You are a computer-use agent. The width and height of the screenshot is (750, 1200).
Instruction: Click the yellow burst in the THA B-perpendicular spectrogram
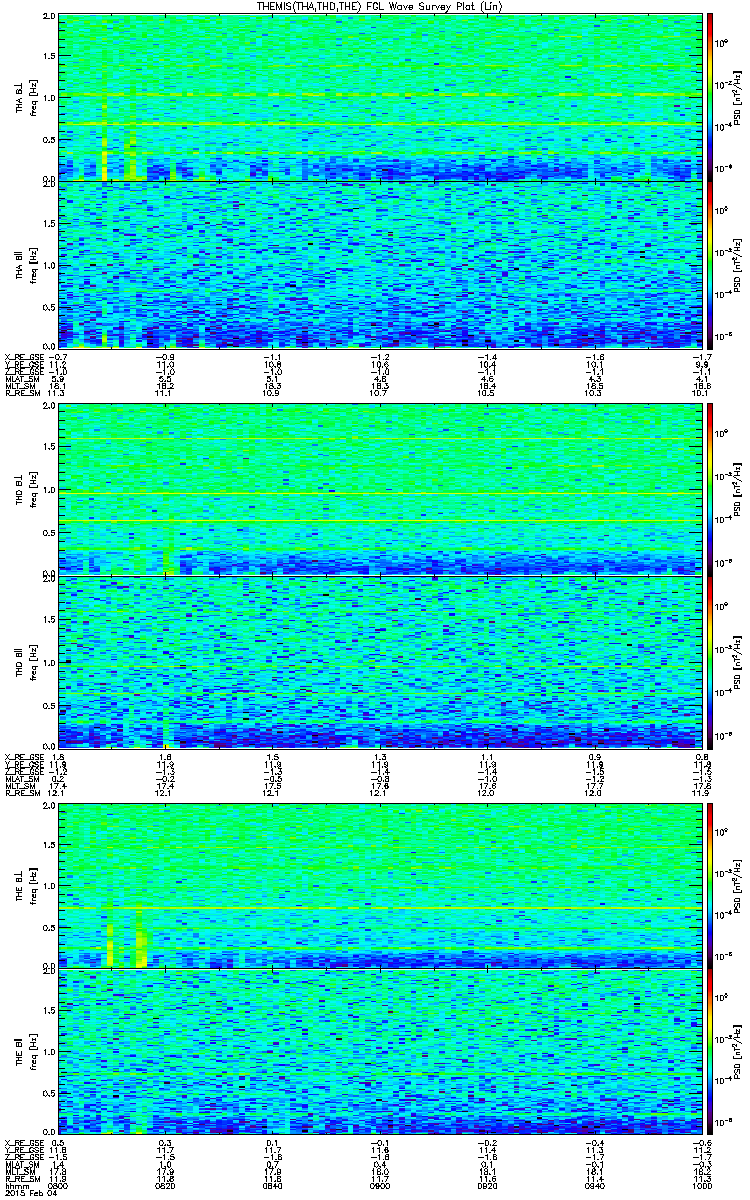(104, 160)
